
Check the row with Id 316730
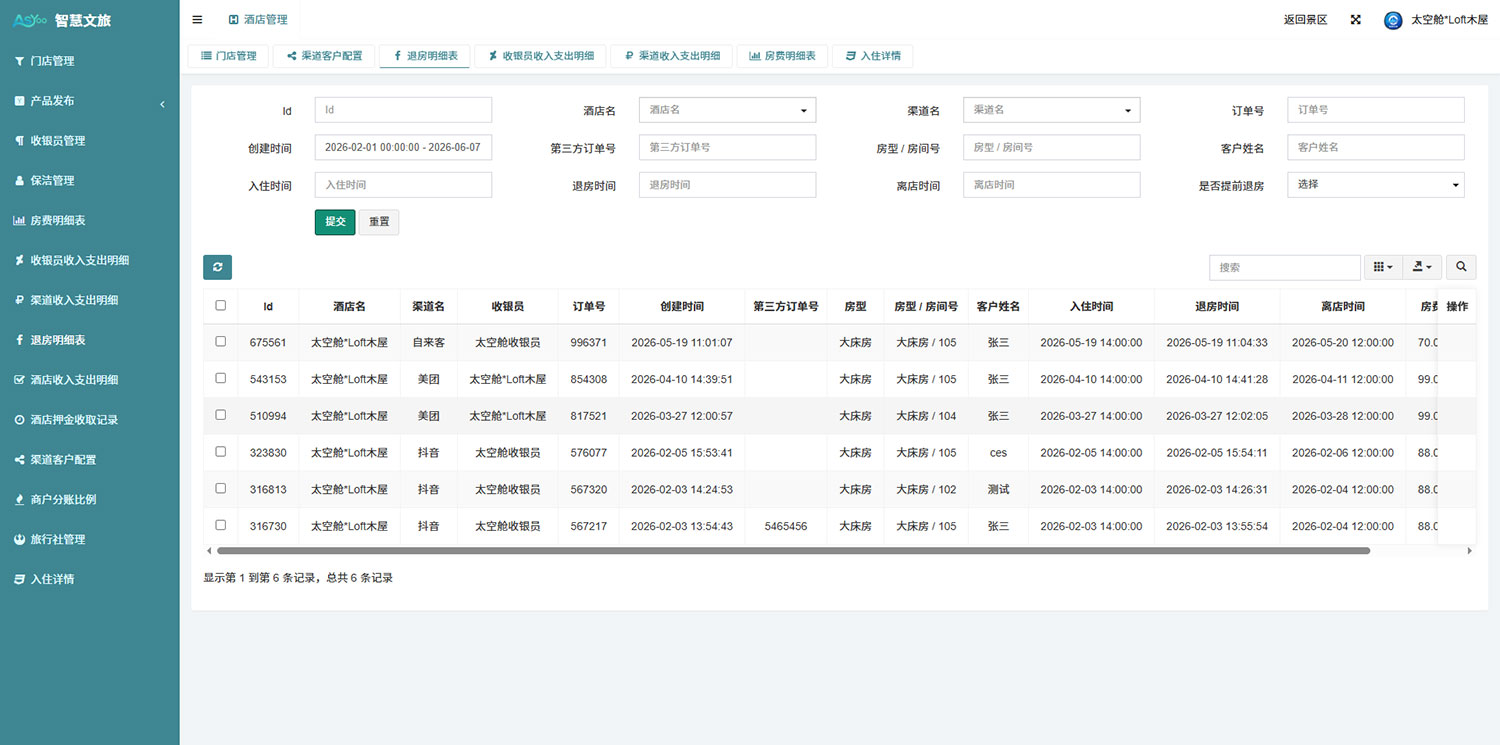[221, 525]
